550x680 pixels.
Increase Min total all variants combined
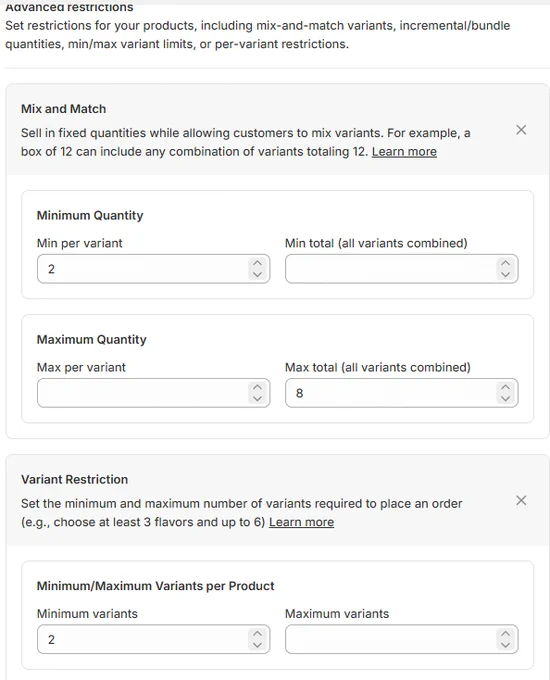pyautogui.click(x=505, y=263)
